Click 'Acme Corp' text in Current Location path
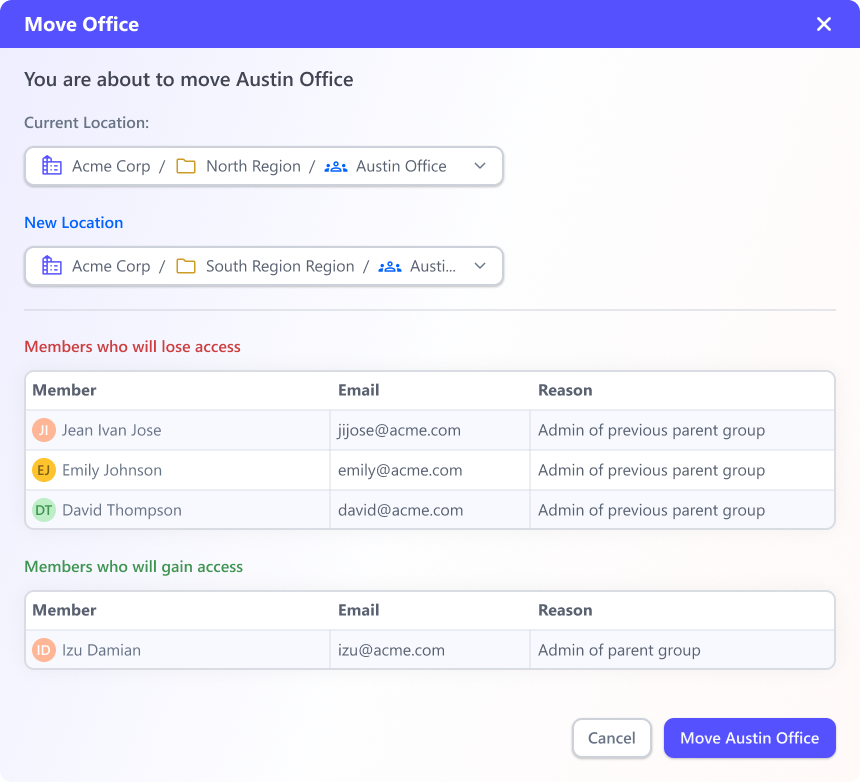This screenshot has height=782, width=860. click(111, 166)
